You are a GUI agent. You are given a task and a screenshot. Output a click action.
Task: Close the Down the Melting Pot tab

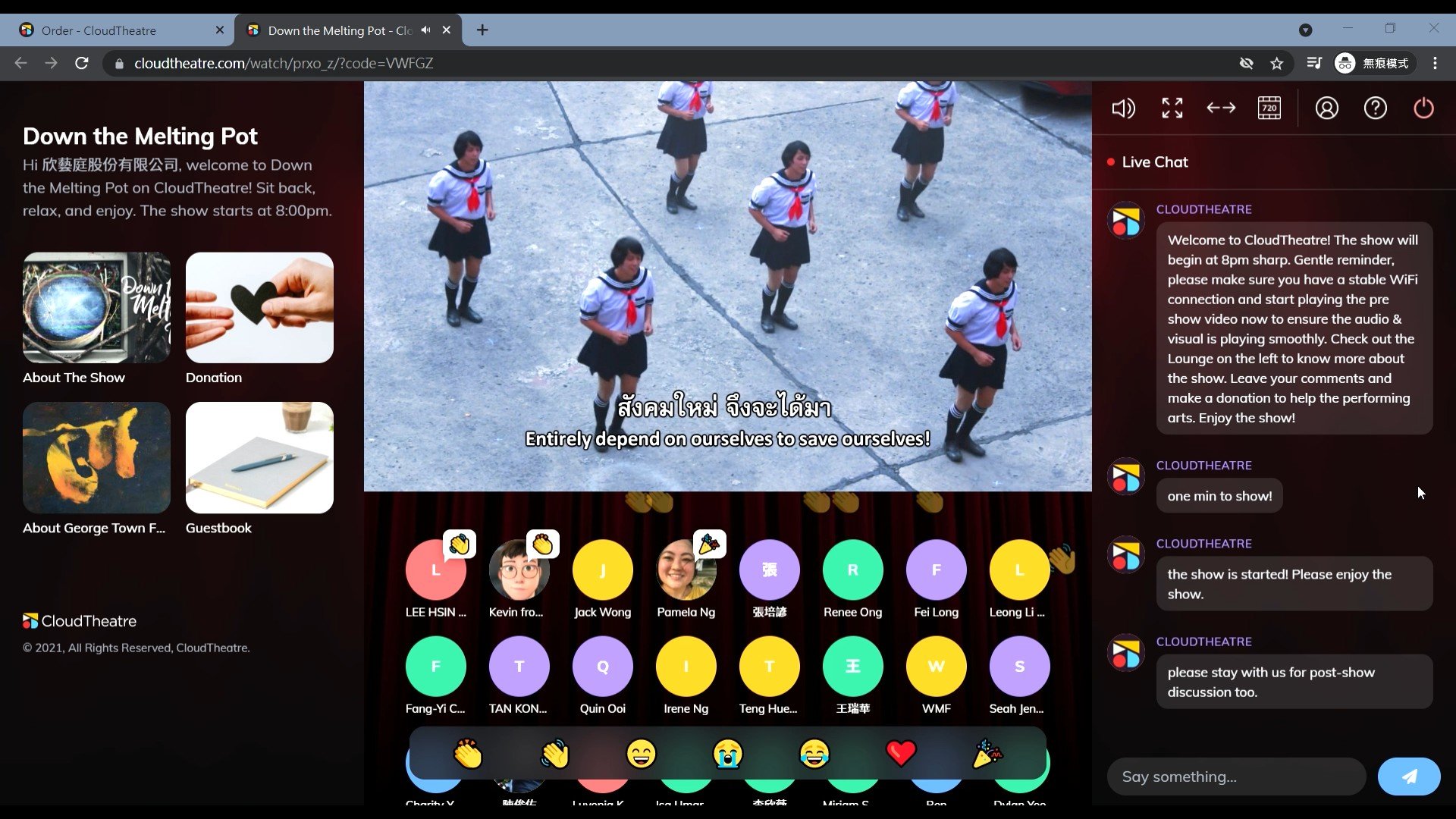point(447,30)
